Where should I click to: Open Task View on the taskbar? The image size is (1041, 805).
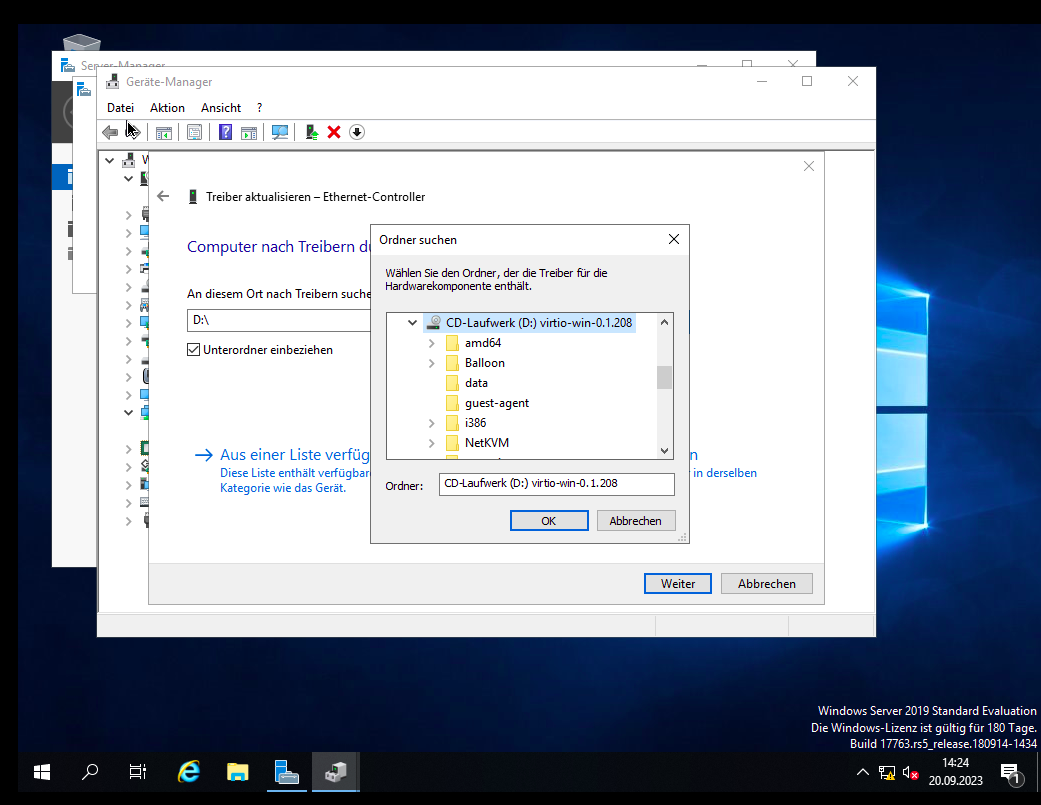137,772
